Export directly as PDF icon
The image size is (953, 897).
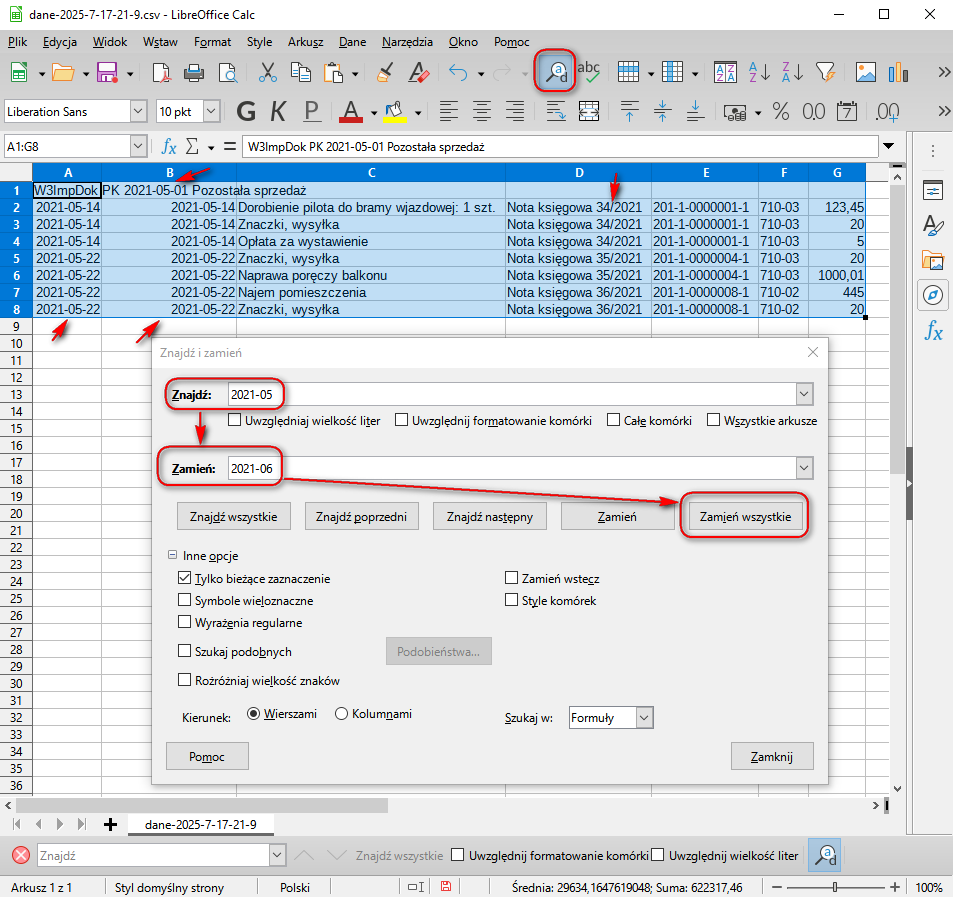tap(161, 72)
